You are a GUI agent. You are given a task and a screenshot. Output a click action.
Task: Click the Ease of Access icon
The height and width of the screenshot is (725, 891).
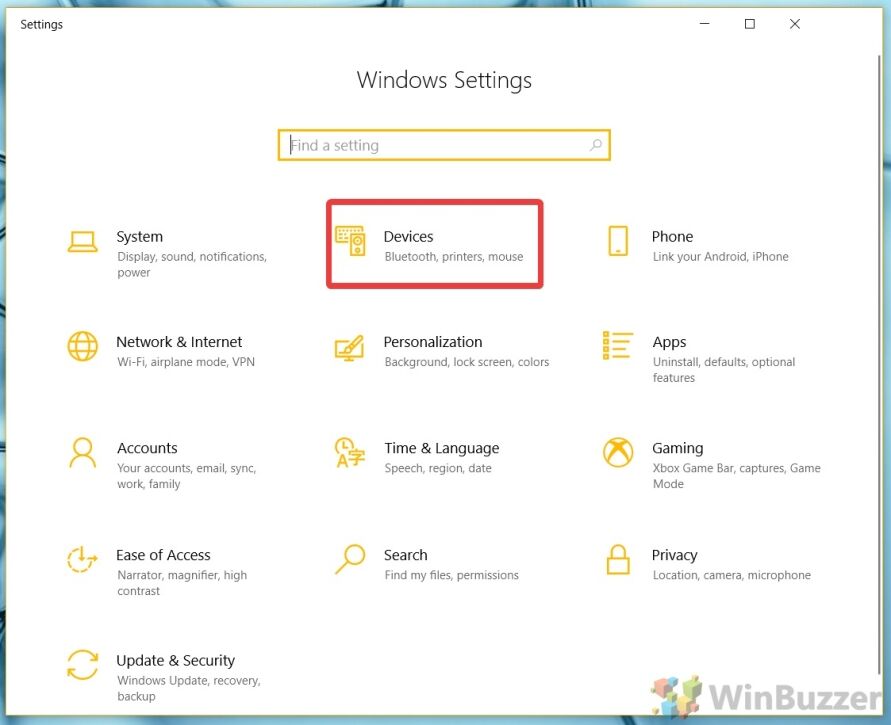82,559
